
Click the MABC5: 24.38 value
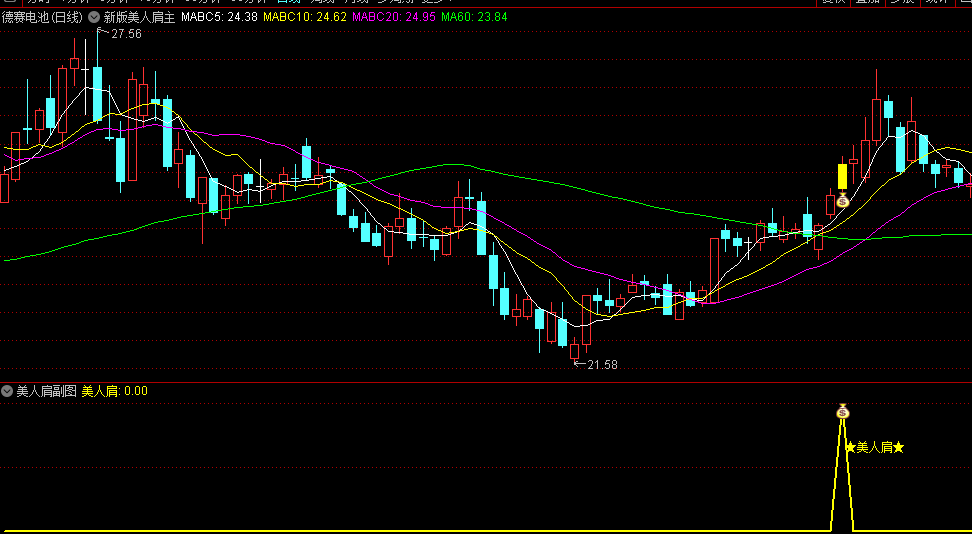[x=219, y=17]
